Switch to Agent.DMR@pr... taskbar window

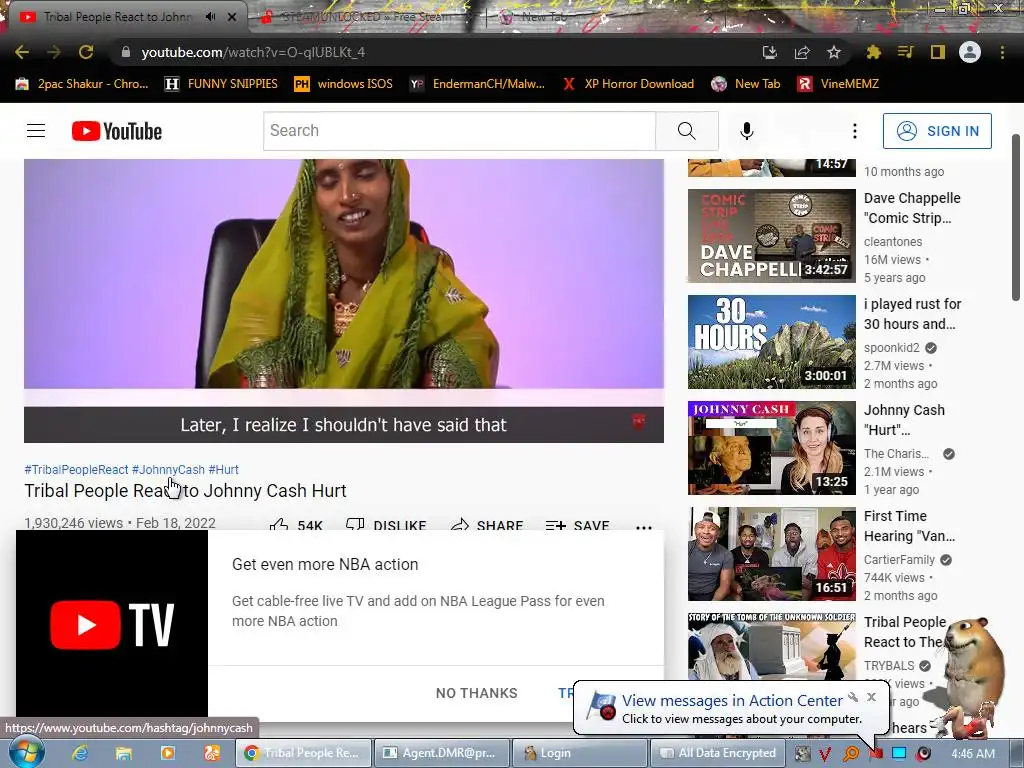pos(440,753)
